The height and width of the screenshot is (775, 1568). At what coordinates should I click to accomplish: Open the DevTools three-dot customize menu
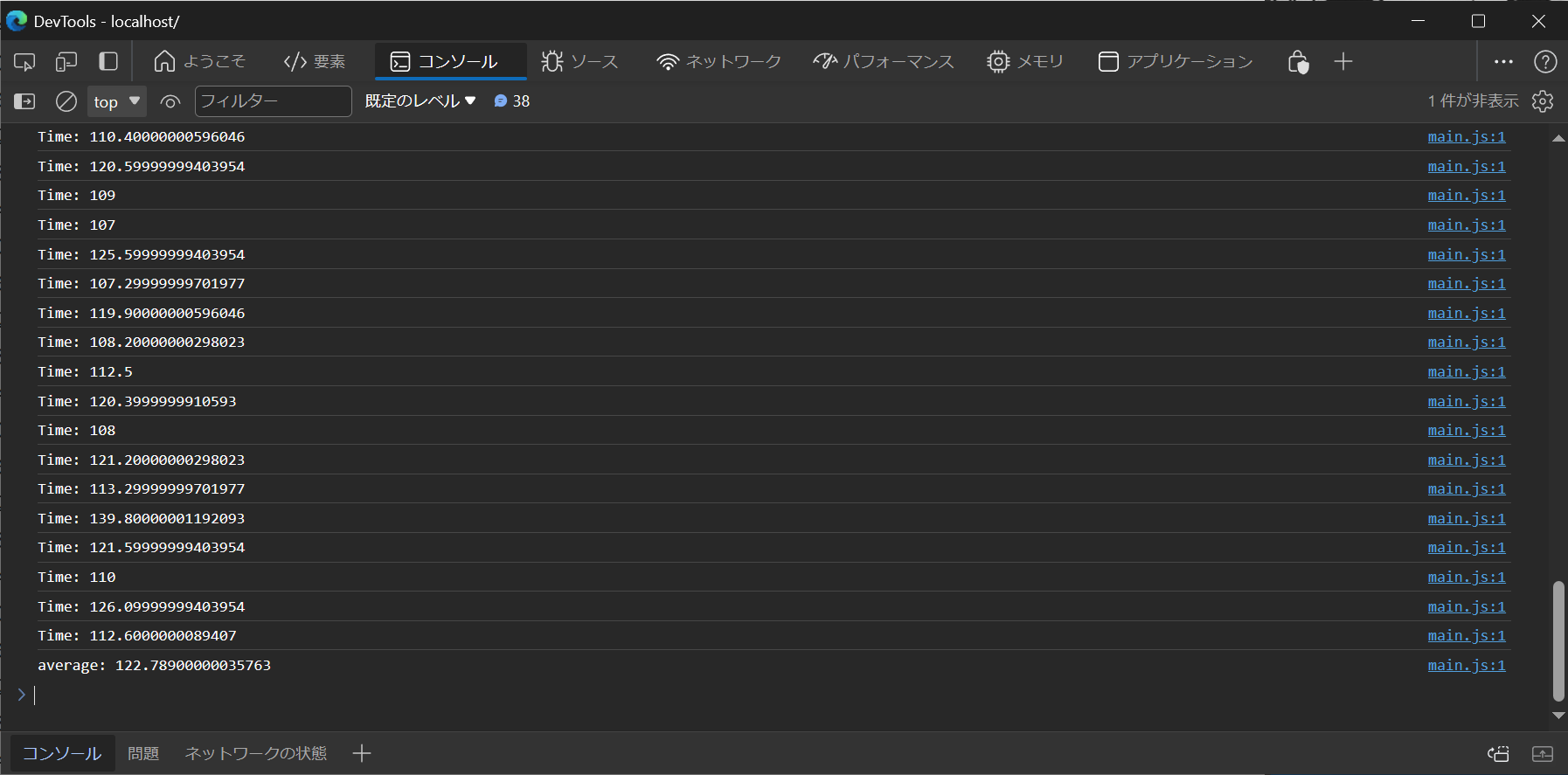point(1503,61)
